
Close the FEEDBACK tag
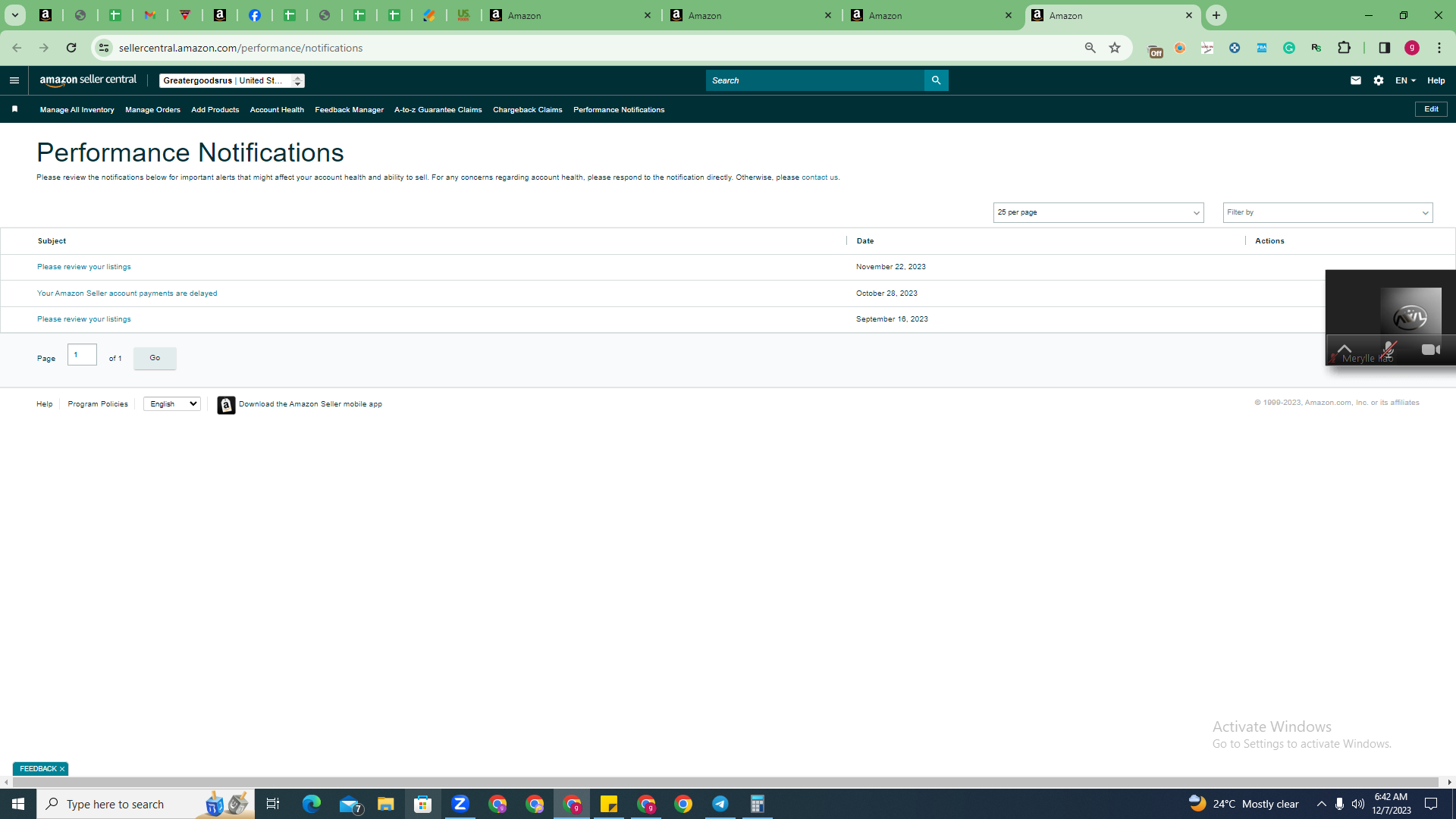[x=62, y=769]
